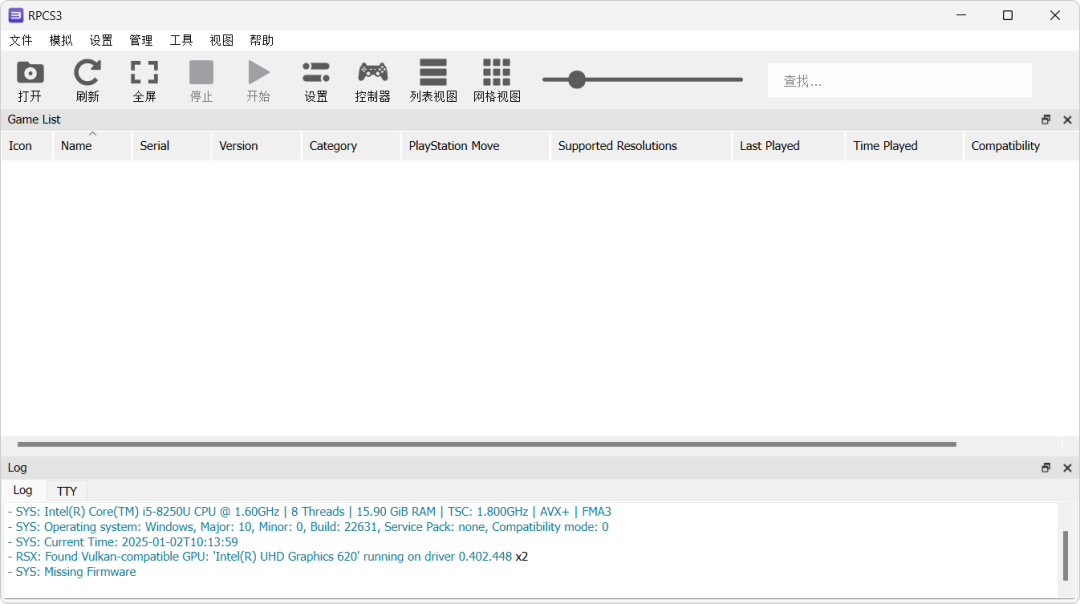Viewport: 1080px width, 604px height.
Task: Sort by the Version column header
Action: (256, 146)
